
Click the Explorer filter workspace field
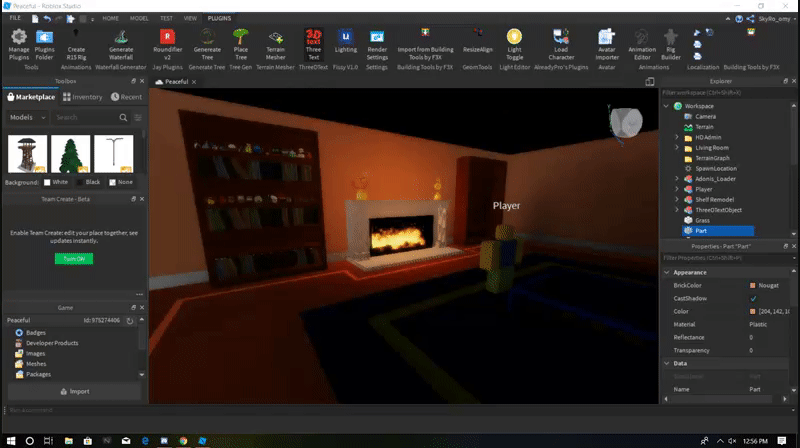pos(726,93)
